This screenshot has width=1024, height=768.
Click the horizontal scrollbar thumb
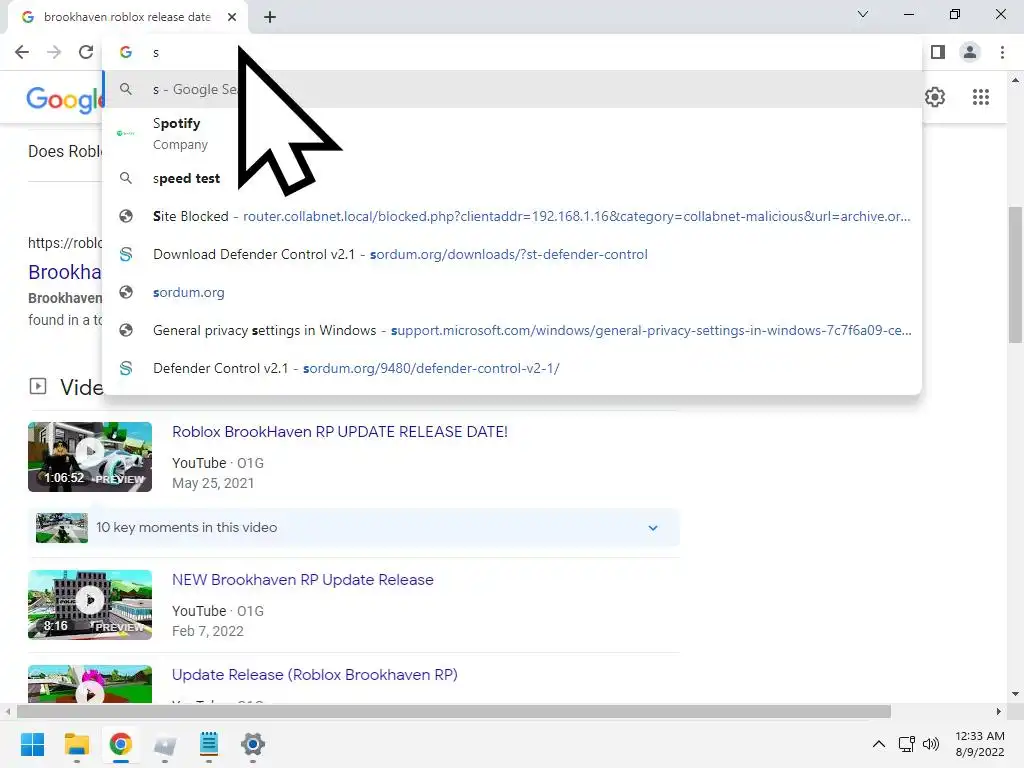click(453, 711)
